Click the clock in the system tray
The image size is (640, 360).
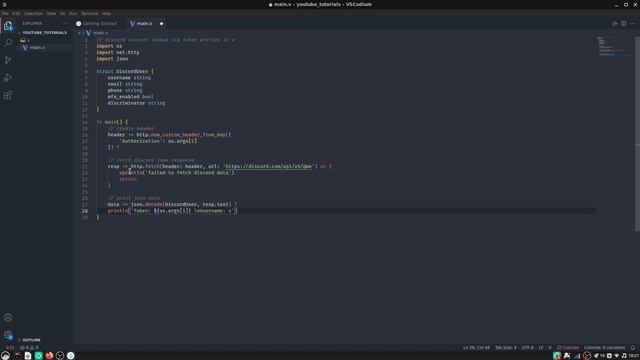tap(634, 356)
